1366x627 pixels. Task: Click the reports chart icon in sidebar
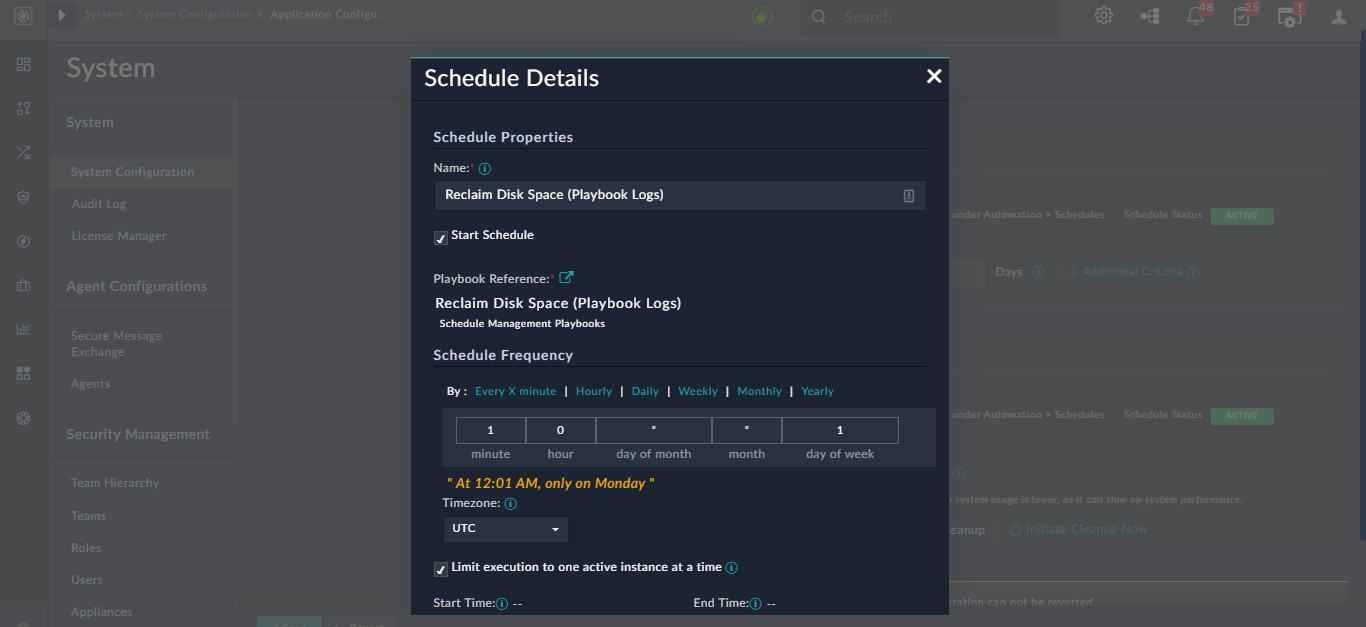23,328
